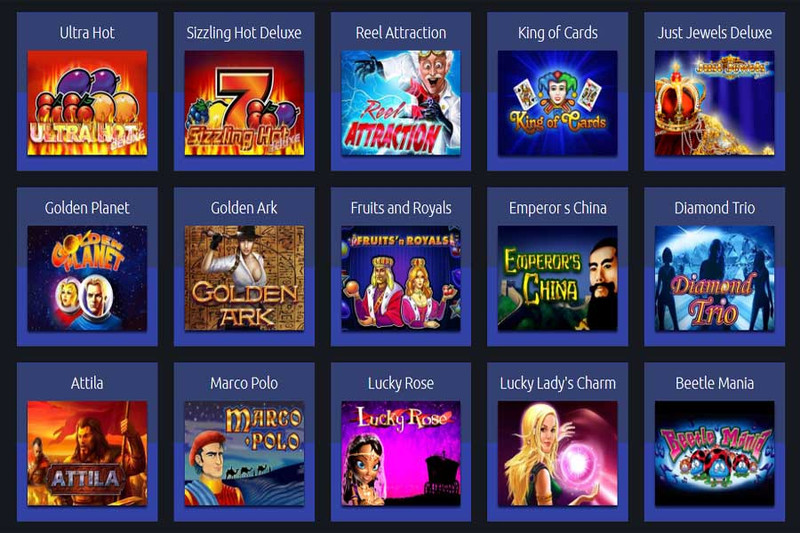Open the Ultra Hot game thumbnail
The image size is (800, 533).
coord(87,103)
